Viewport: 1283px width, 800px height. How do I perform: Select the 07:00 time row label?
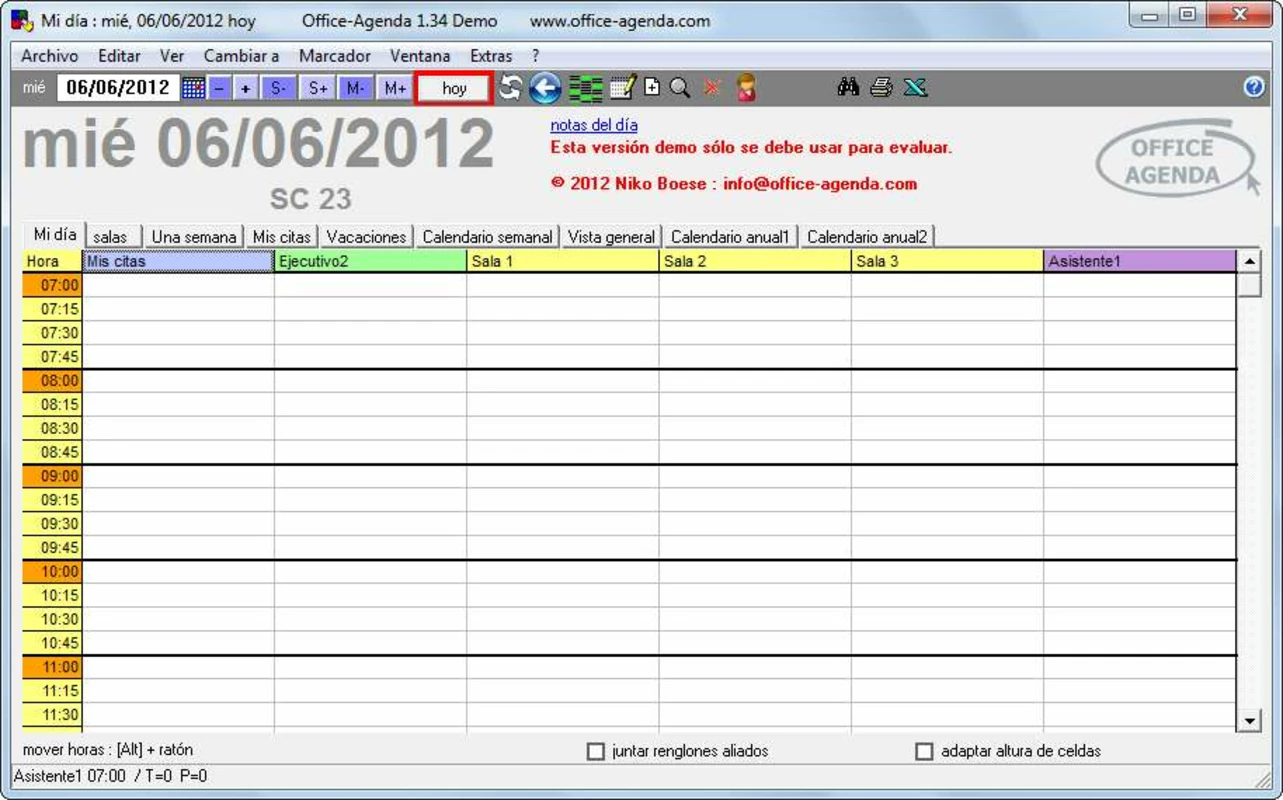click(x=53, y=285)
